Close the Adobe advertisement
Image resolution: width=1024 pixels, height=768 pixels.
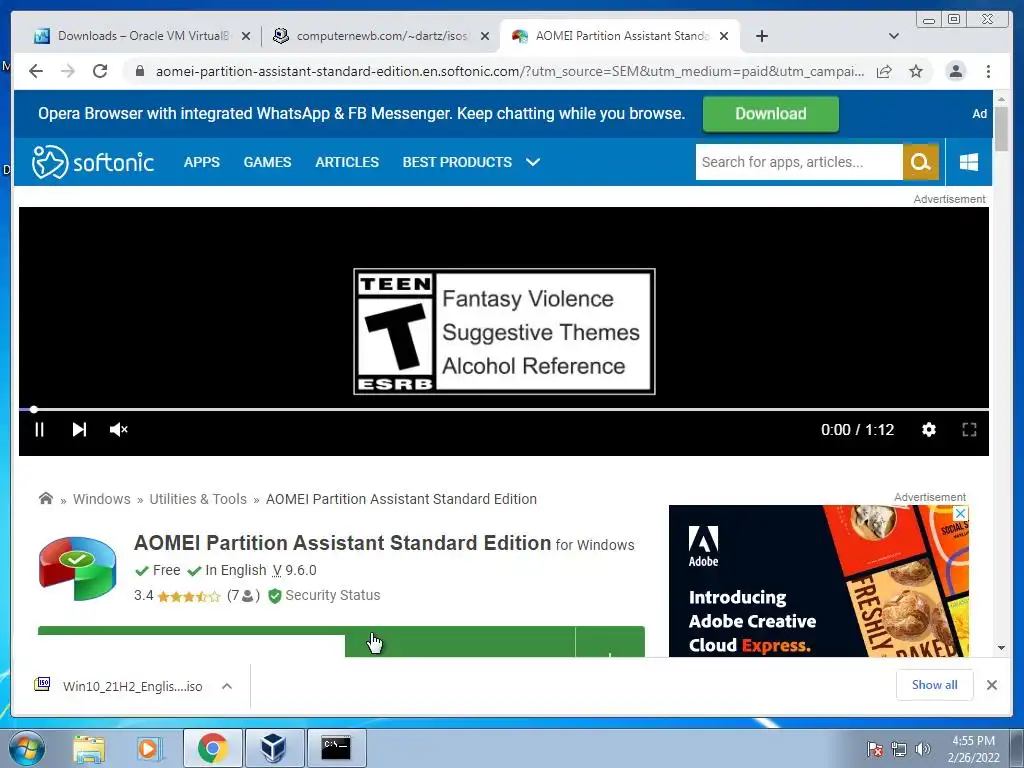click(961, 513)
